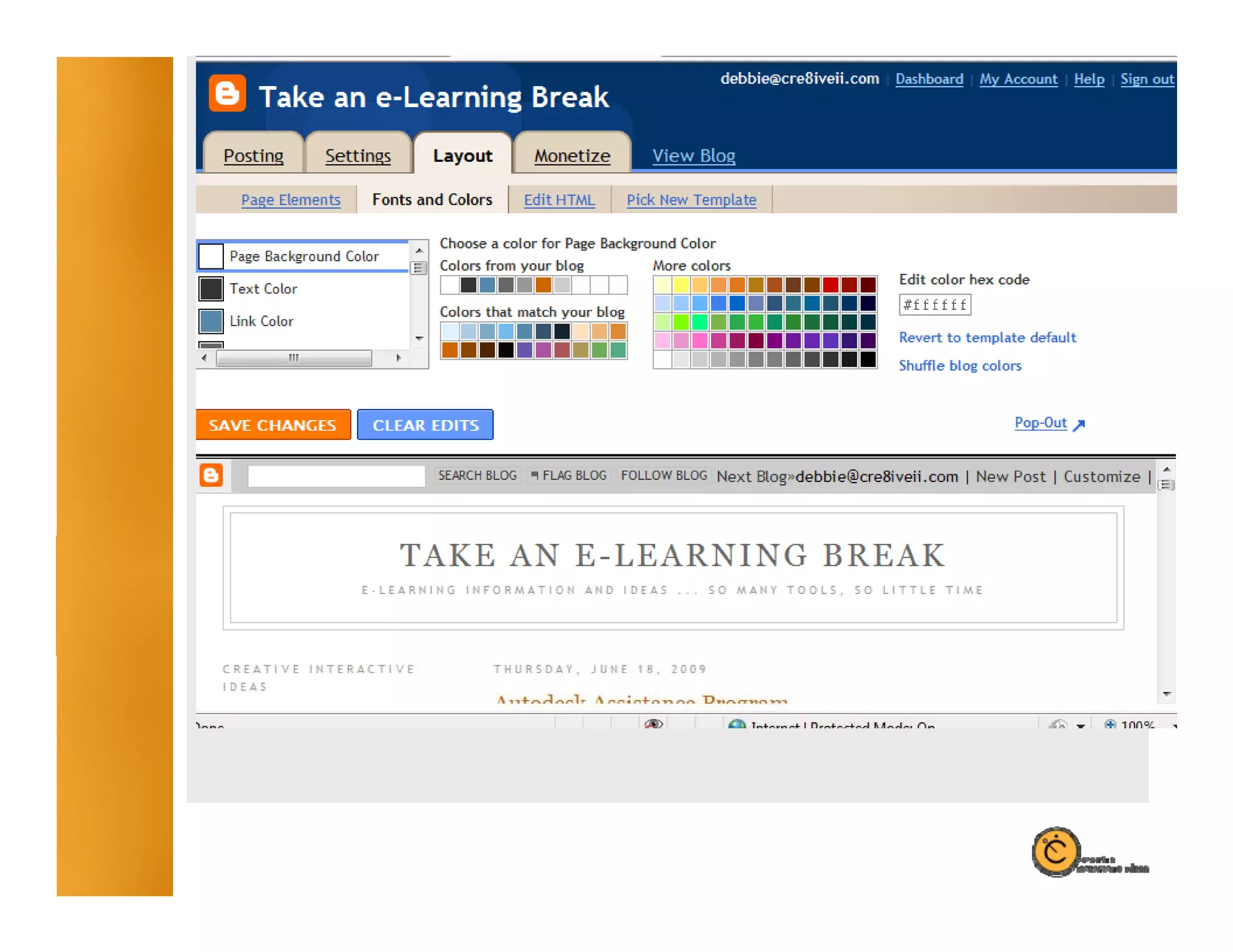Select the Text Color dark swatch
This screenshot has width=1233, height=952.
tap(211, 289)
